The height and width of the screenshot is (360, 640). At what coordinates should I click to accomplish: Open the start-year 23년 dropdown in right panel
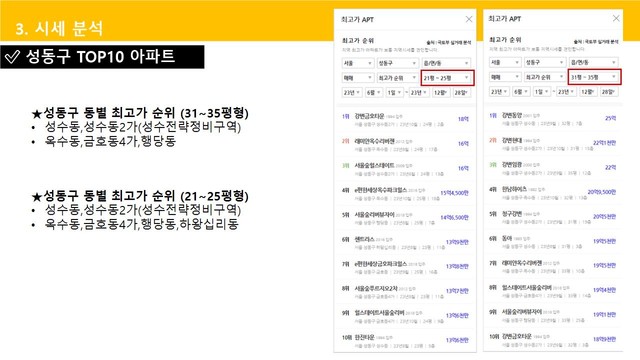499,92
